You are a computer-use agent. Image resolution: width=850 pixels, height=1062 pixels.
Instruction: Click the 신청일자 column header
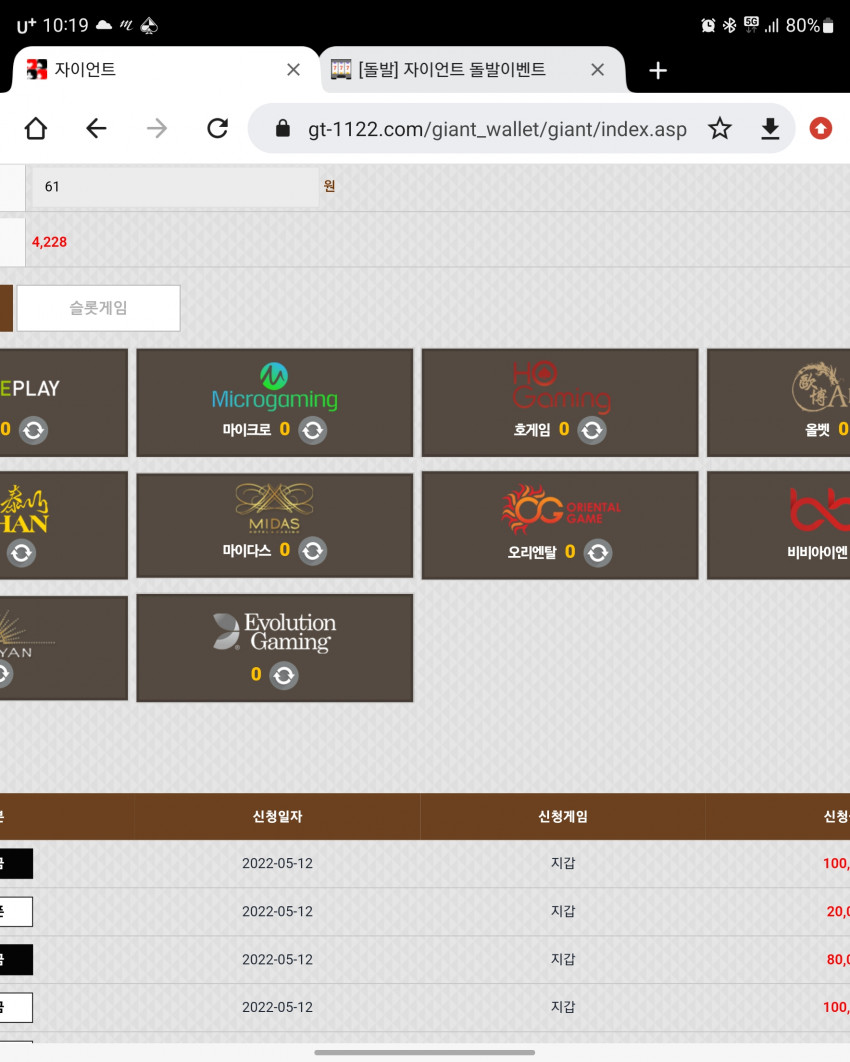[x=277, y=817]
